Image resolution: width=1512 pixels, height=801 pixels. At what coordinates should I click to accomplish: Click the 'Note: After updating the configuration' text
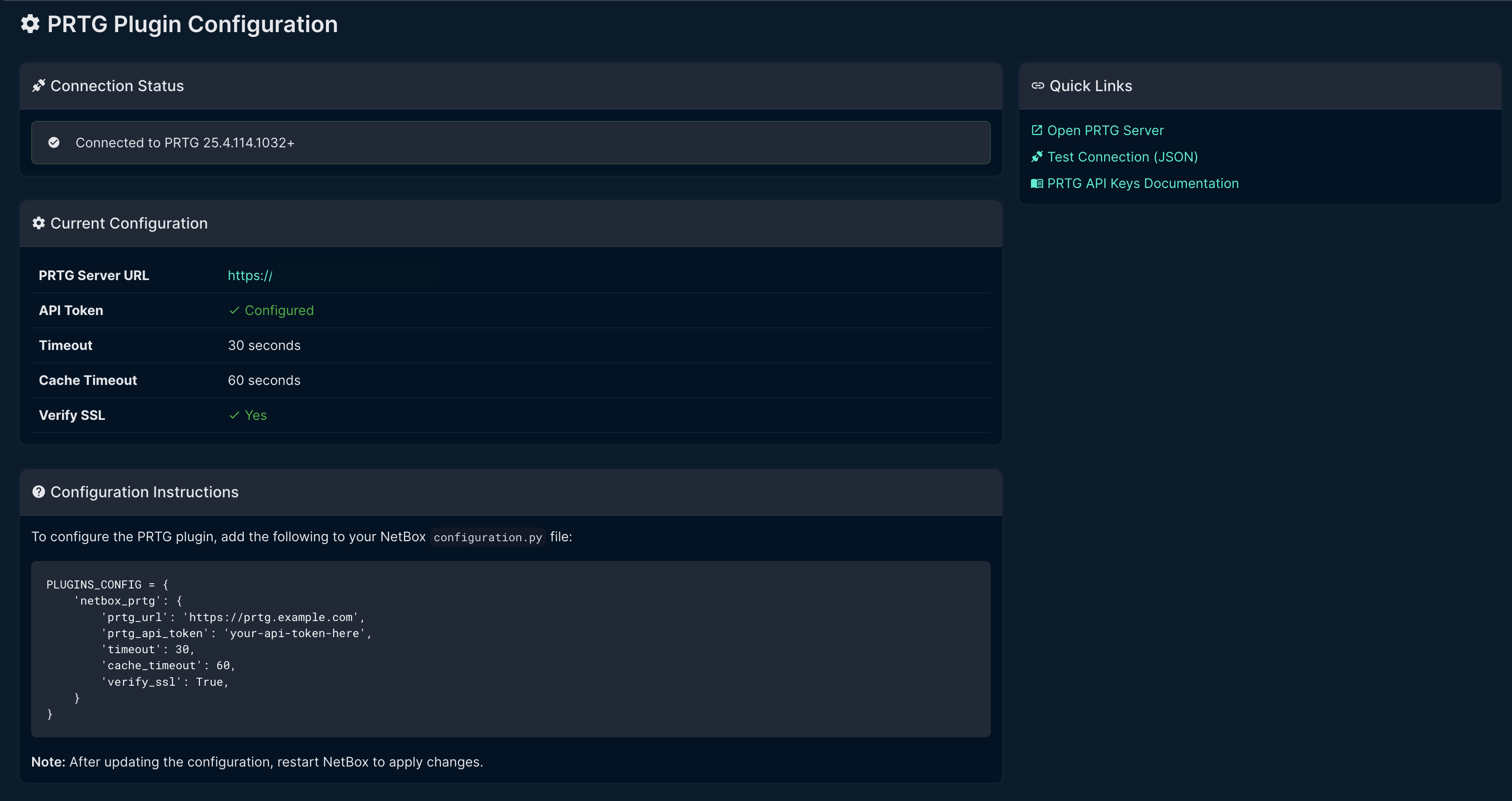pyautogui.click(x=257, y=762)
